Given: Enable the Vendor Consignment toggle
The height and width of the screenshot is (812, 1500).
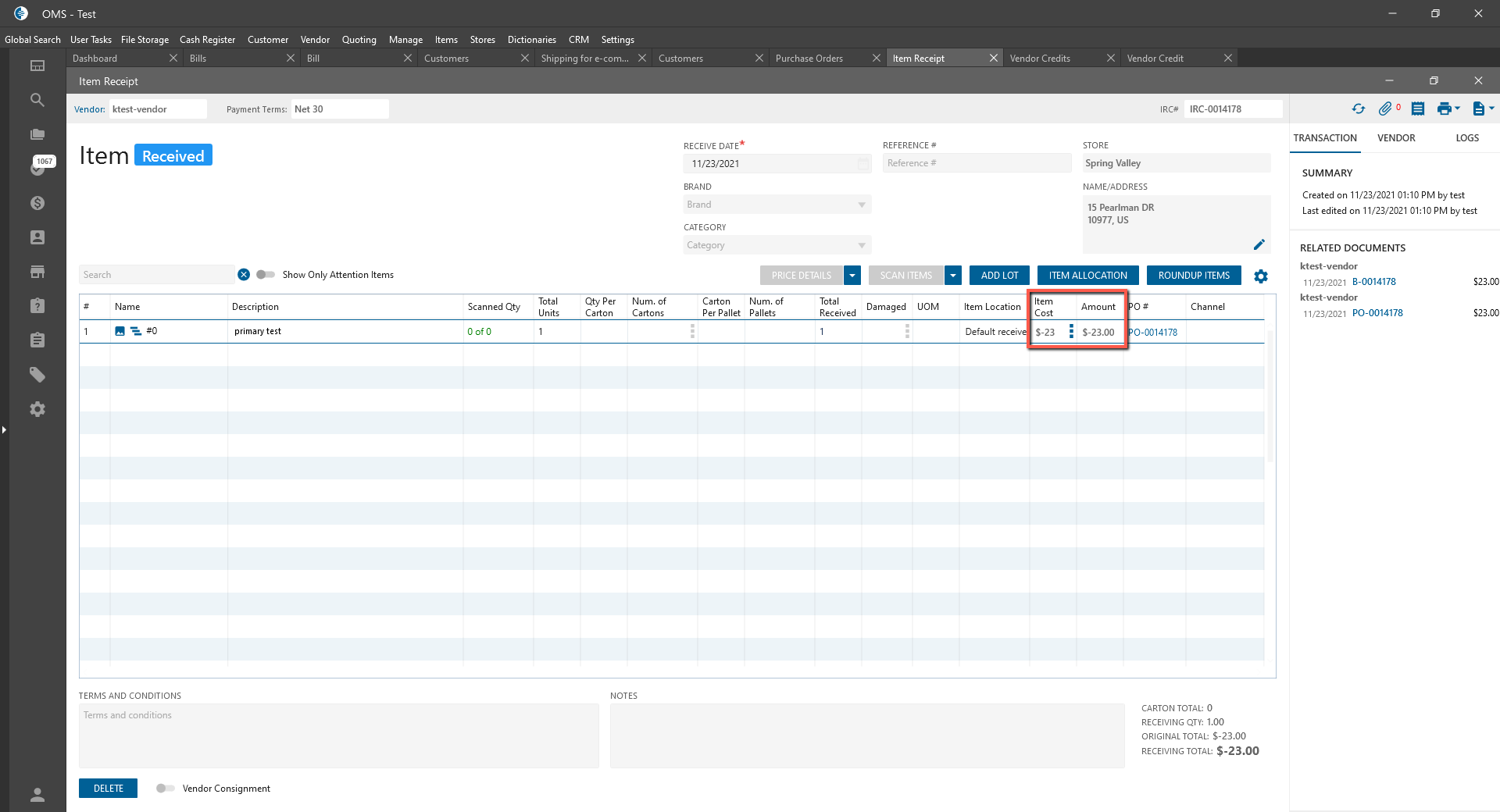Looking at the screenshot, I should 165,789.
